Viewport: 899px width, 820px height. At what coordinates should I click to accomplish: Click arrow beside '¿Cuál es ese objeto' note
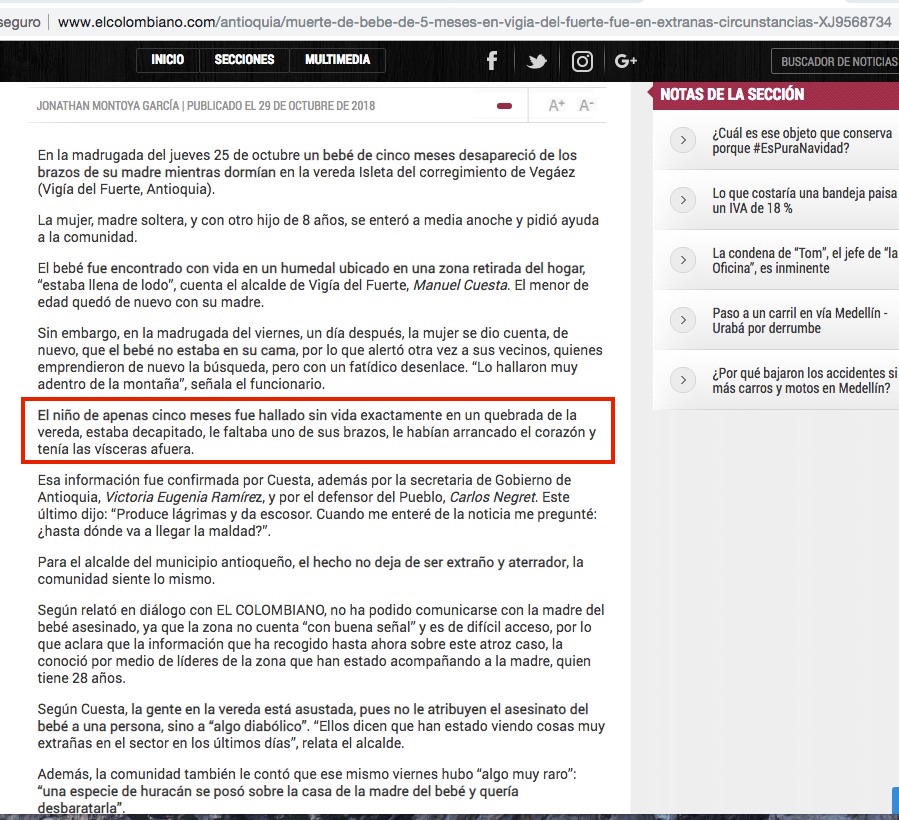(x=683, y=140)
